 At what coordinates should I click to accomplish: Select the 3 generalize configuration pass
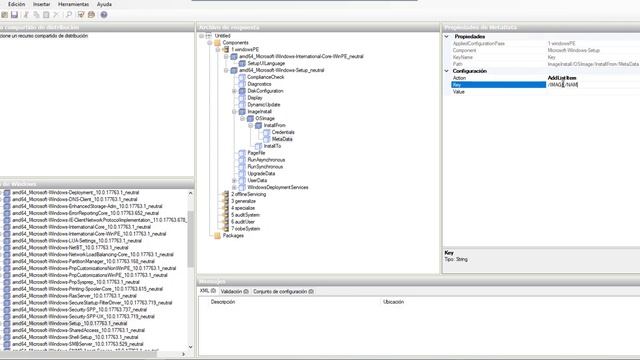click(244, 201)
